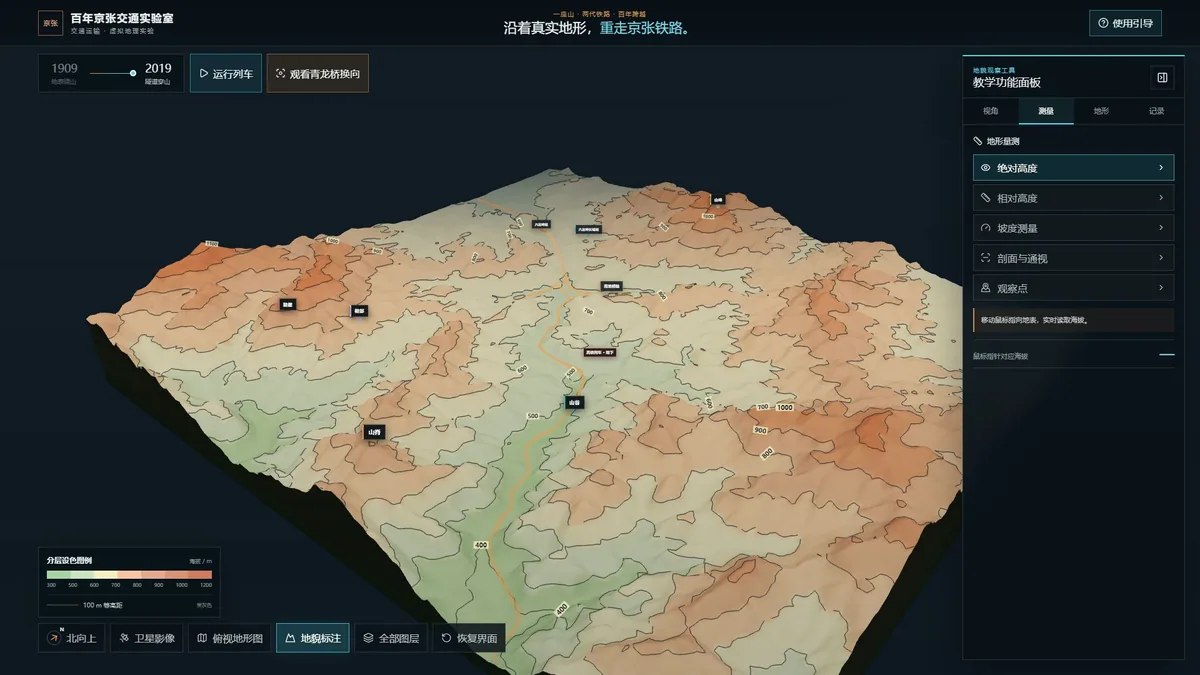This screenshot has width=1200, height=675.
Task: Click 观看青龙桥换向 button
Action: [x=317, y=74]
